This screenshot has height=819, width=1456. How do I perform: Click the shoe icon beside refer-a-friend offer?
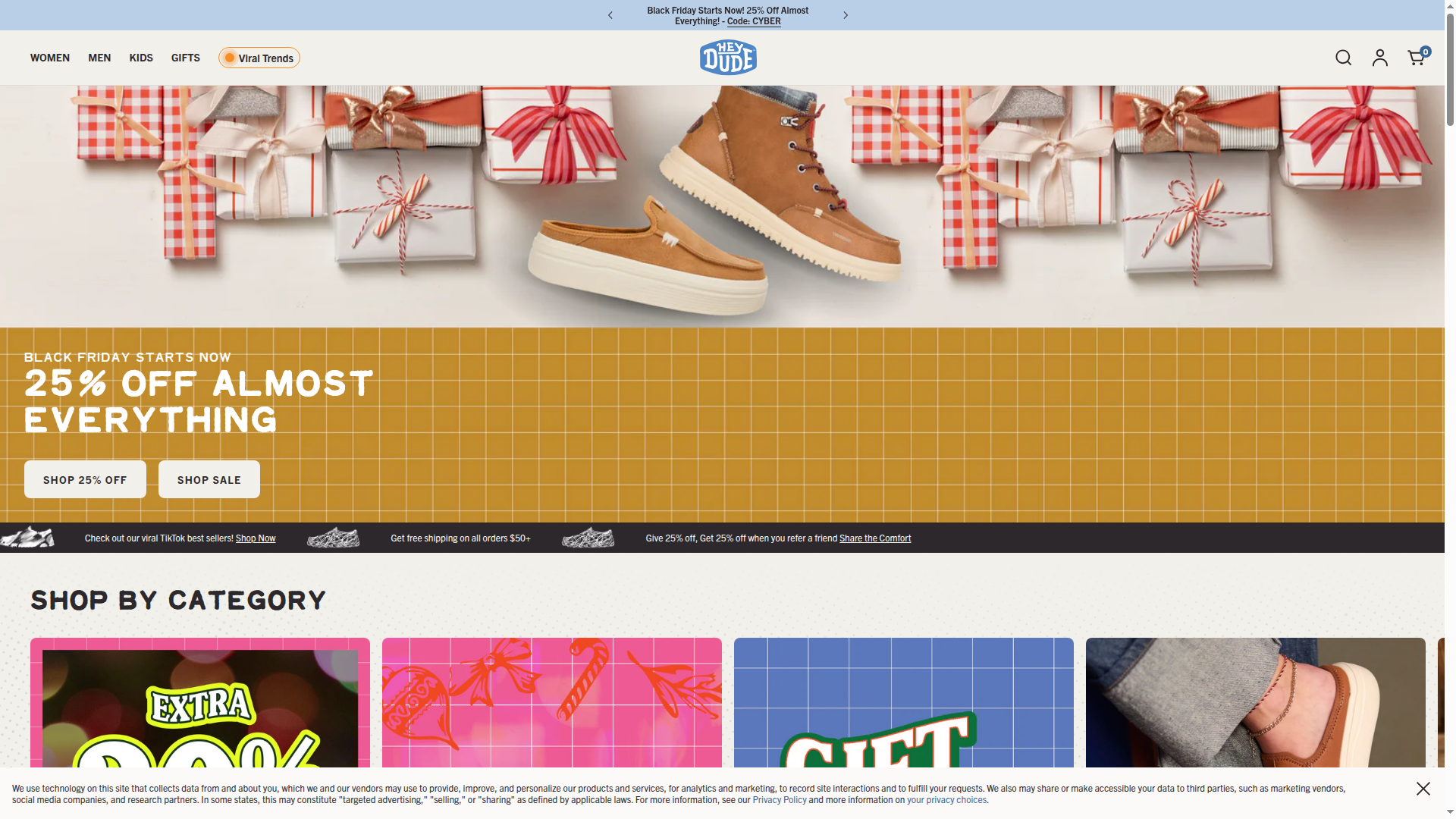(588, 538)
